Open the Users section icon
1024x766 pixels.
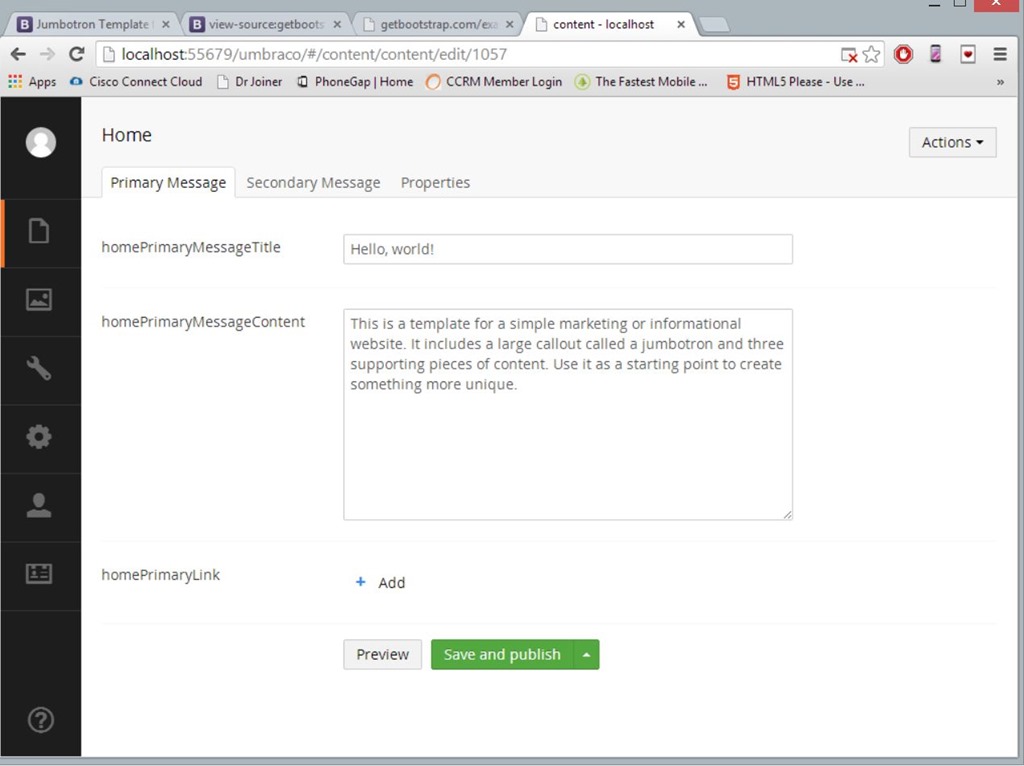tap(39, 506)
